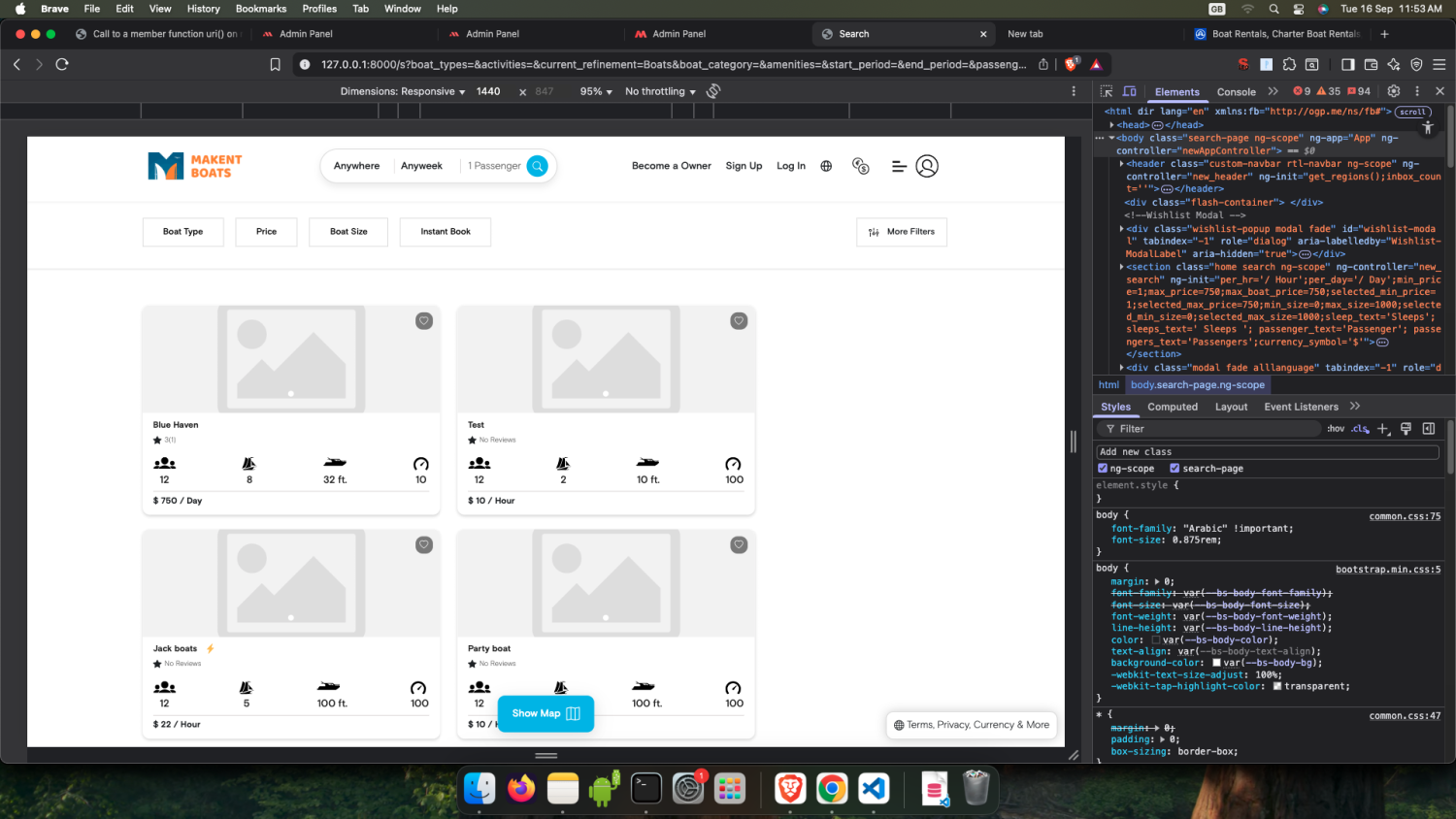Image resolution: width=1456 pixels, height=819 pixels.
Task: Switch to the Computed styles tab
Action: tap(1172, 408)
